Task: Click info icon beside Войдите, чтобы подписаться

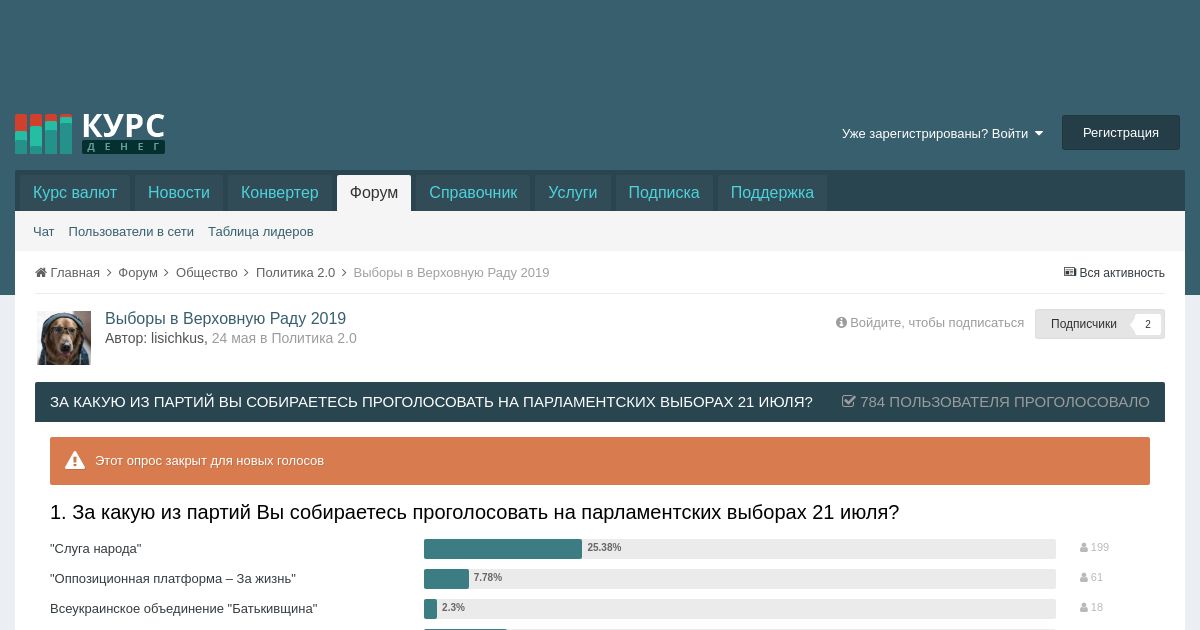Action: pos(841,322)
